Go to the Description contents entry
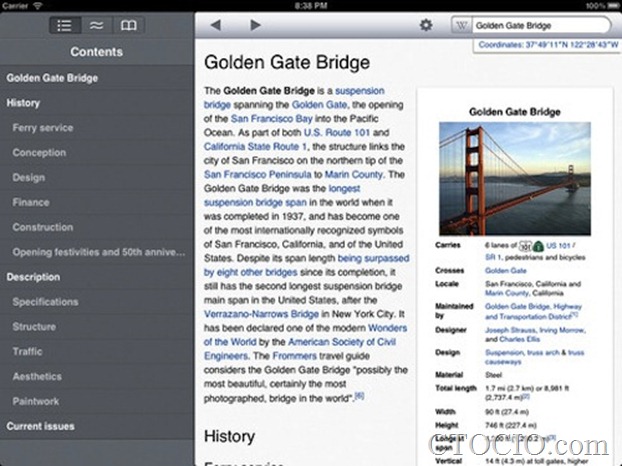 pyautogui.click(x=33, y=277)
